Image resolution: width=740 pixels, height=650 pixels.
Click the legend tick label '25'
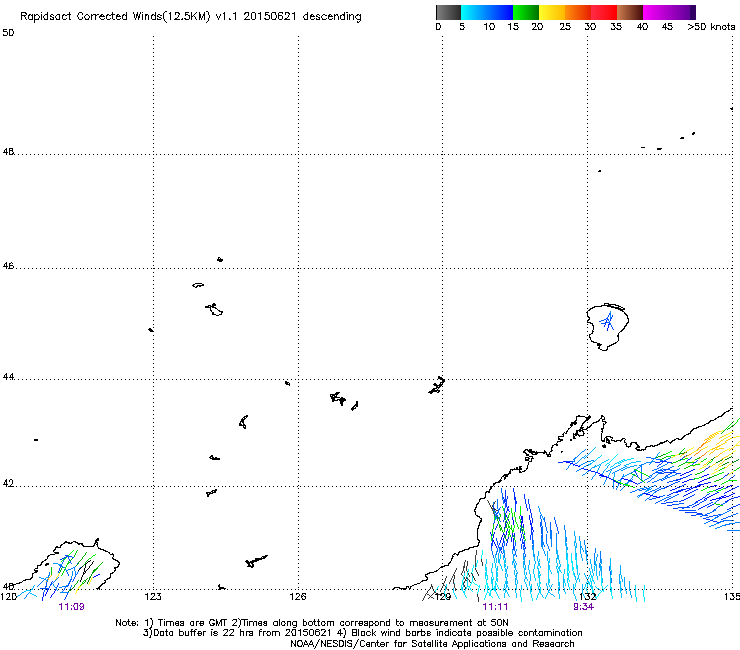[x=565, y=27]
